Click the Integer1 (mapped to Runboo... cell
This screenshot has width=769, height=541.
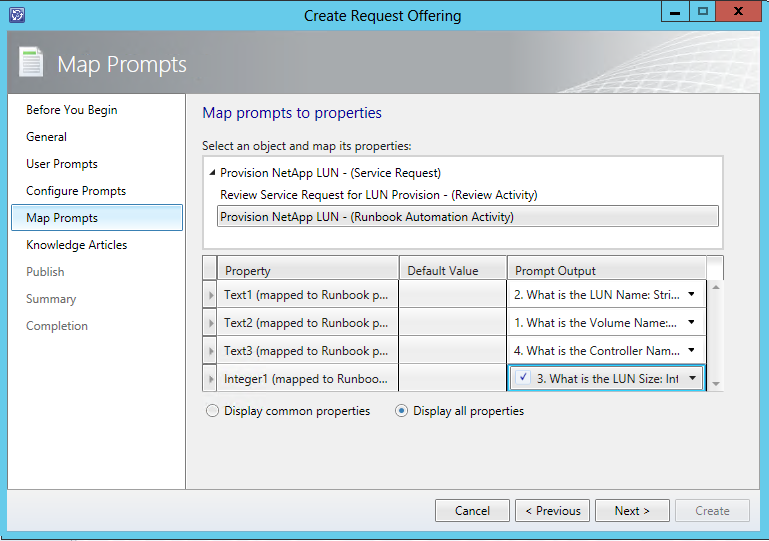308,379
